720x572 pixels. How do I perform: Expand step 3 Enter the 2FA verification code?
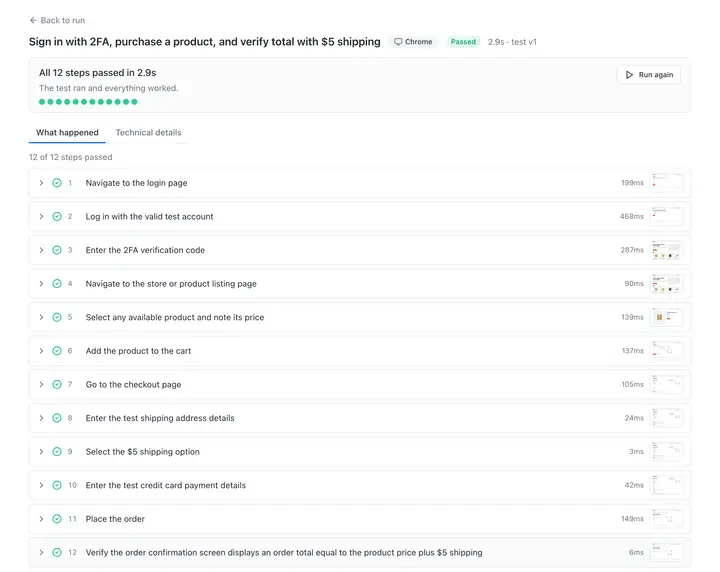pyautogui.click(x=41, y=250)
